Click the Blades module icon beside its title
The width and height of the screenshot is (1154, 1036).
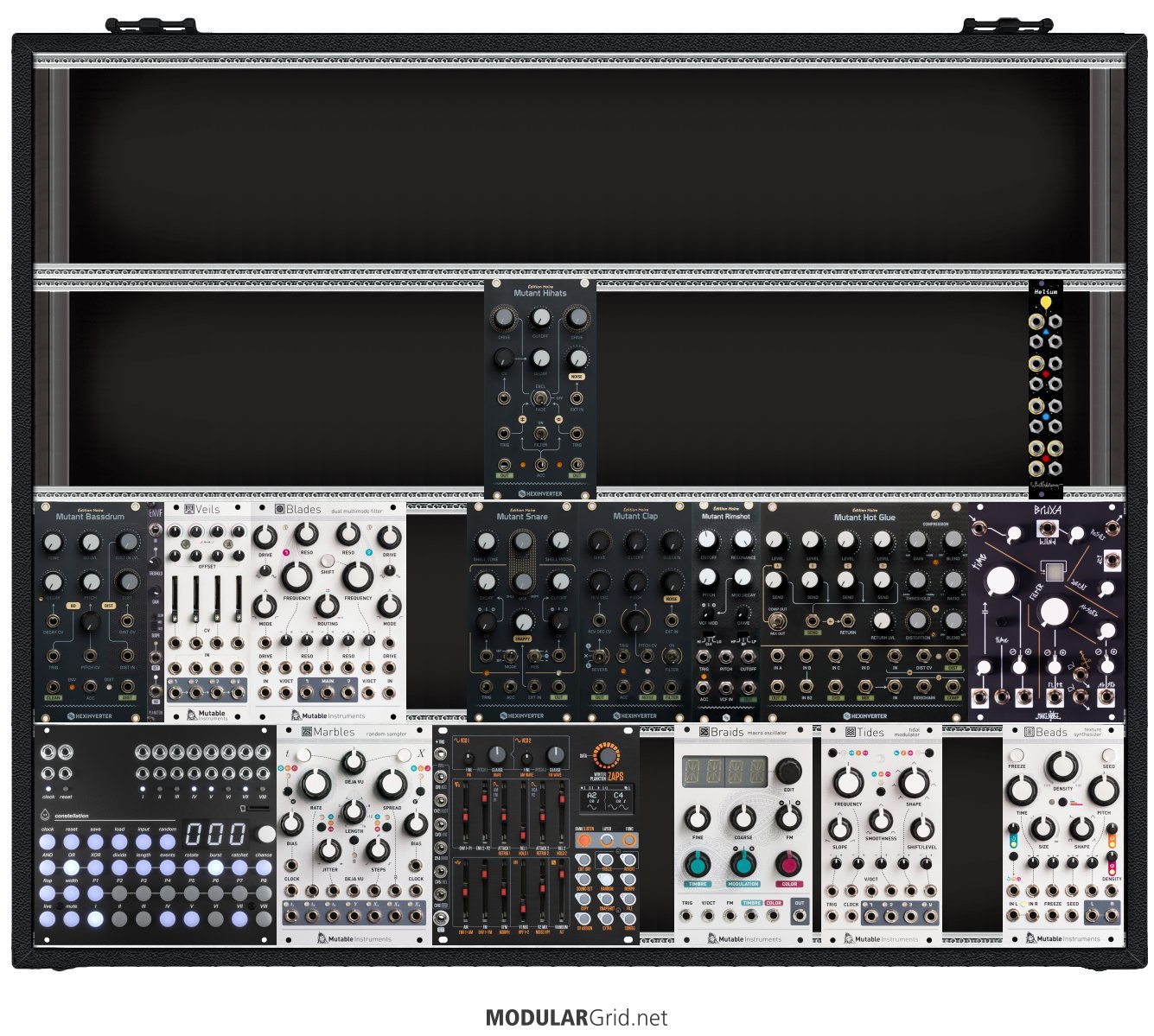point(279,509)
